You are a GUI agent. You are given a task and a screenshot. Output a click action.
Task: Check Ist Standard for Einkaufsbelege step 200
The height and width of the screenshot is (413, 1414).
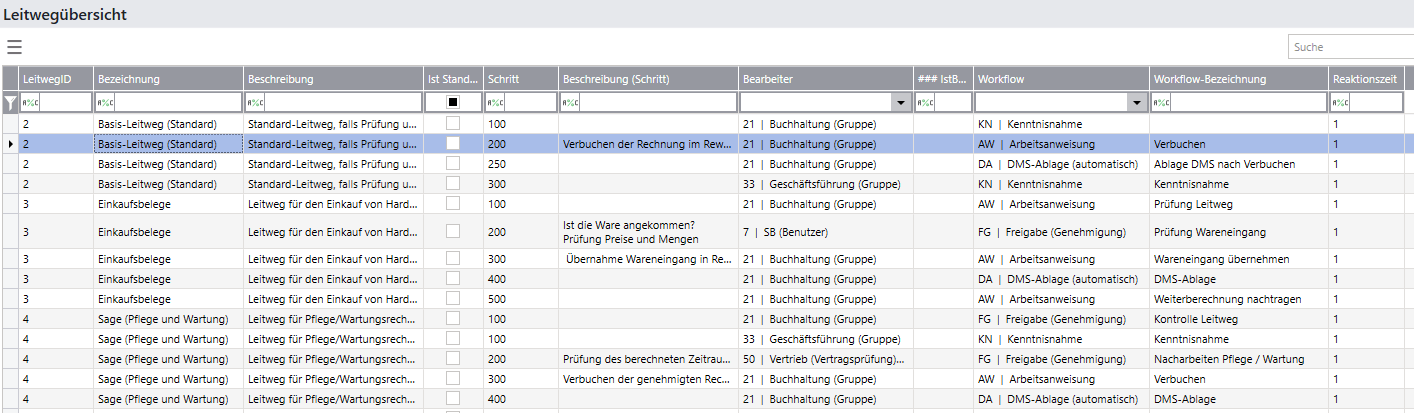click(x=453, y=232)
